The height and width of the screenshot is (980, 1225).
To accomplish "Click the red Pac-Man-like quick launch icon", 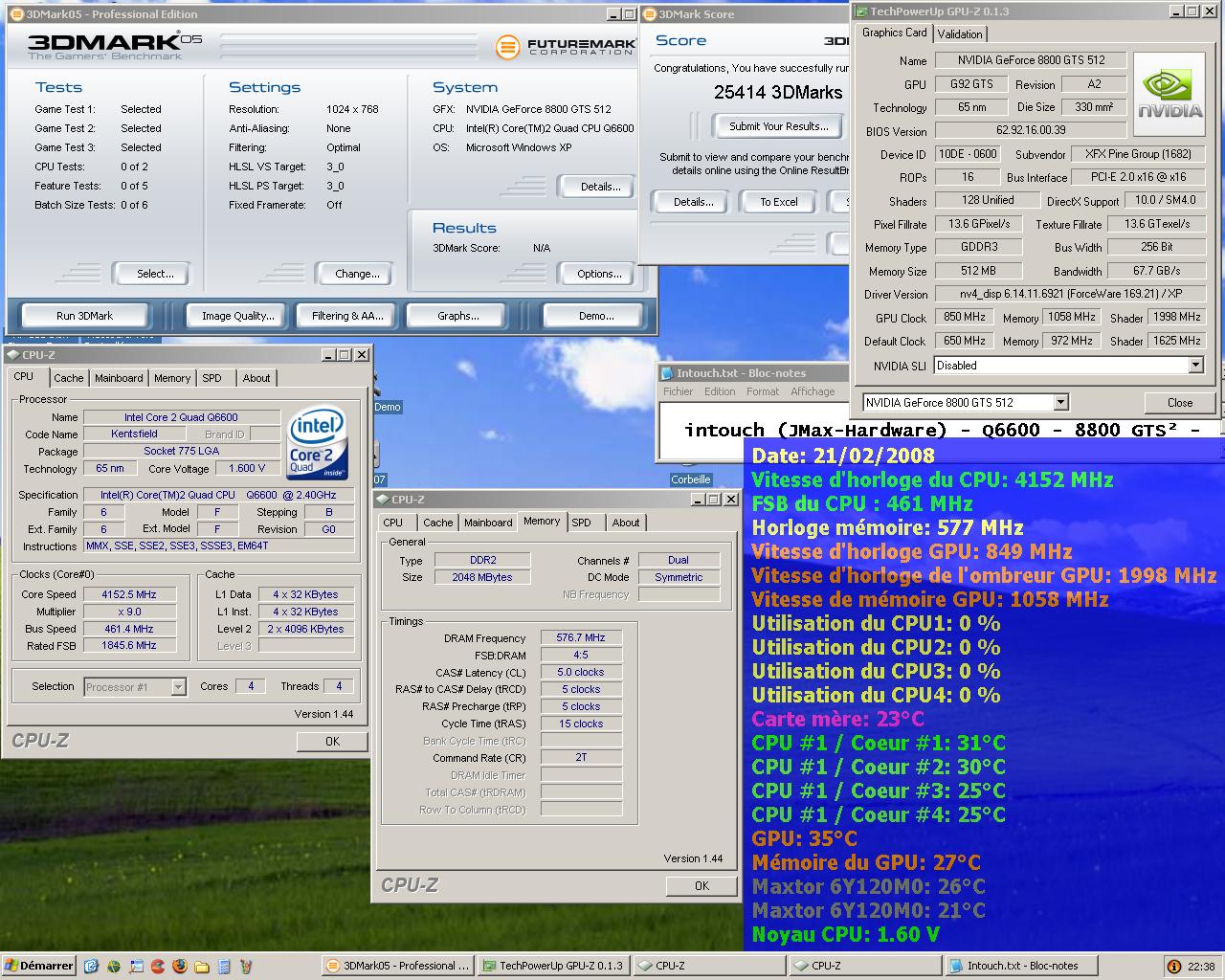I will [x=158, y=967].
